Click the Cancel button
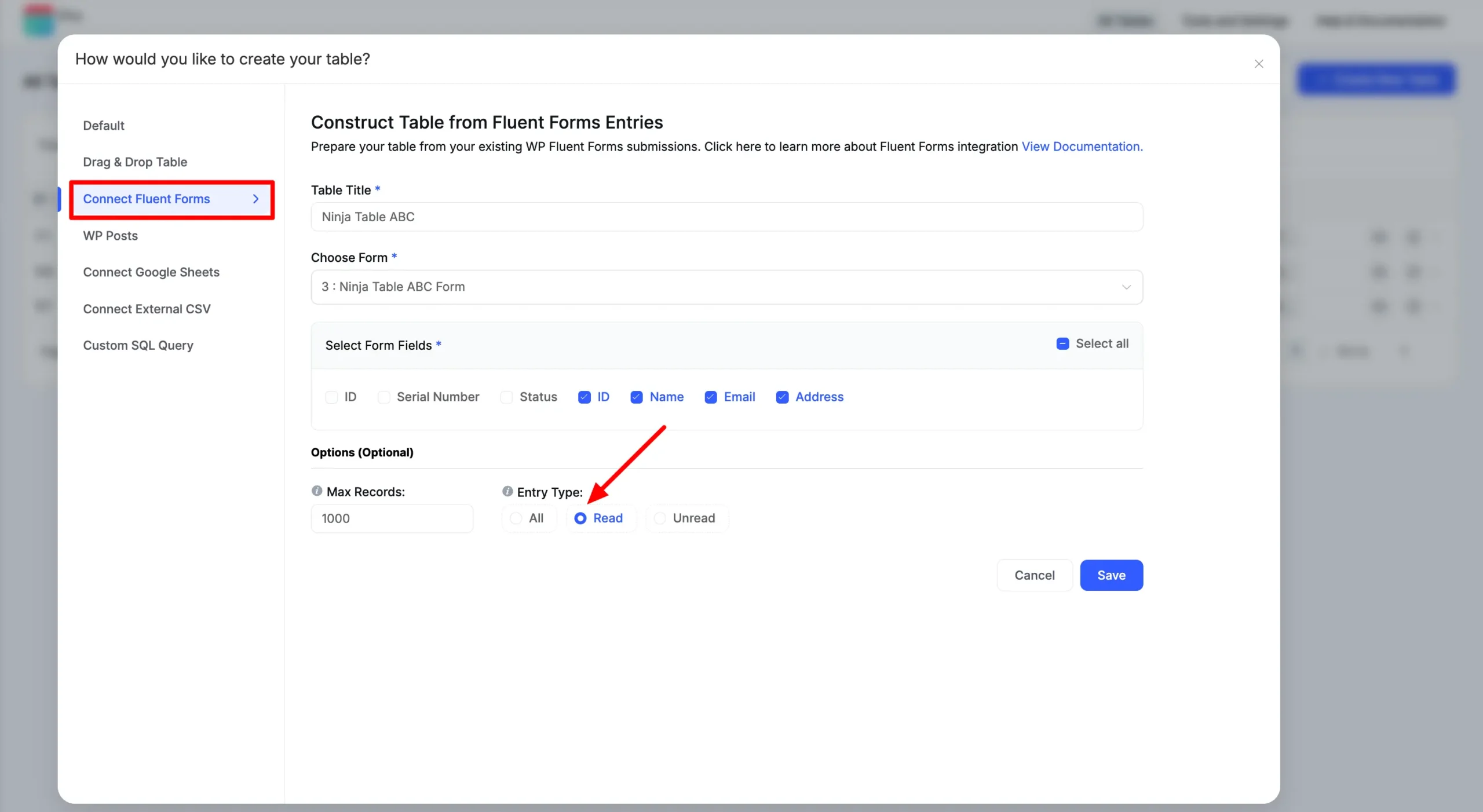The height and width of the screenshot is (812, 1483). [x=1034, y=575]
